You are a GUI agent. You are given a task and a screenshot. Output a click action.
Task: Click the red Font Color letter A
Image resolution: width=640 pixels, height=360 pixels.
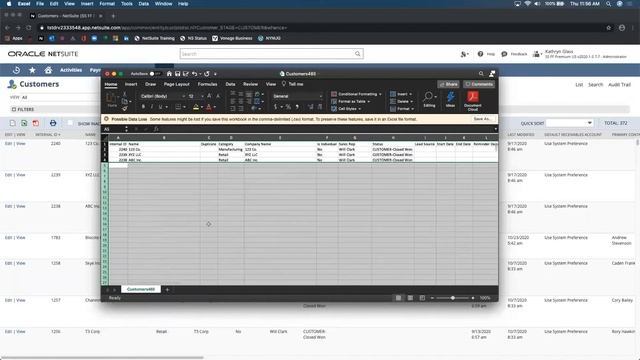pyautogui.click(x=209, y=107)
